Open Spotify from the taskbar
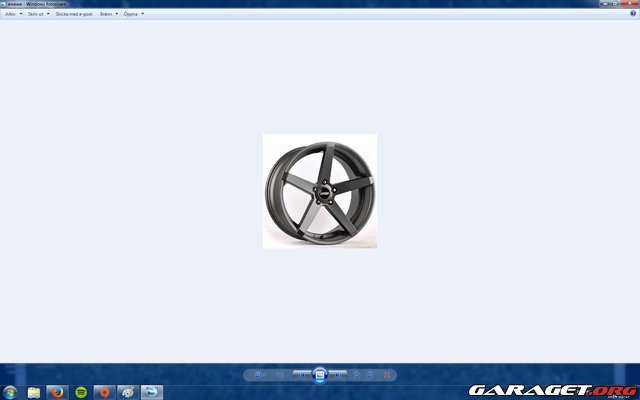Viewport: 640px width, 400px height. point(81,393)
